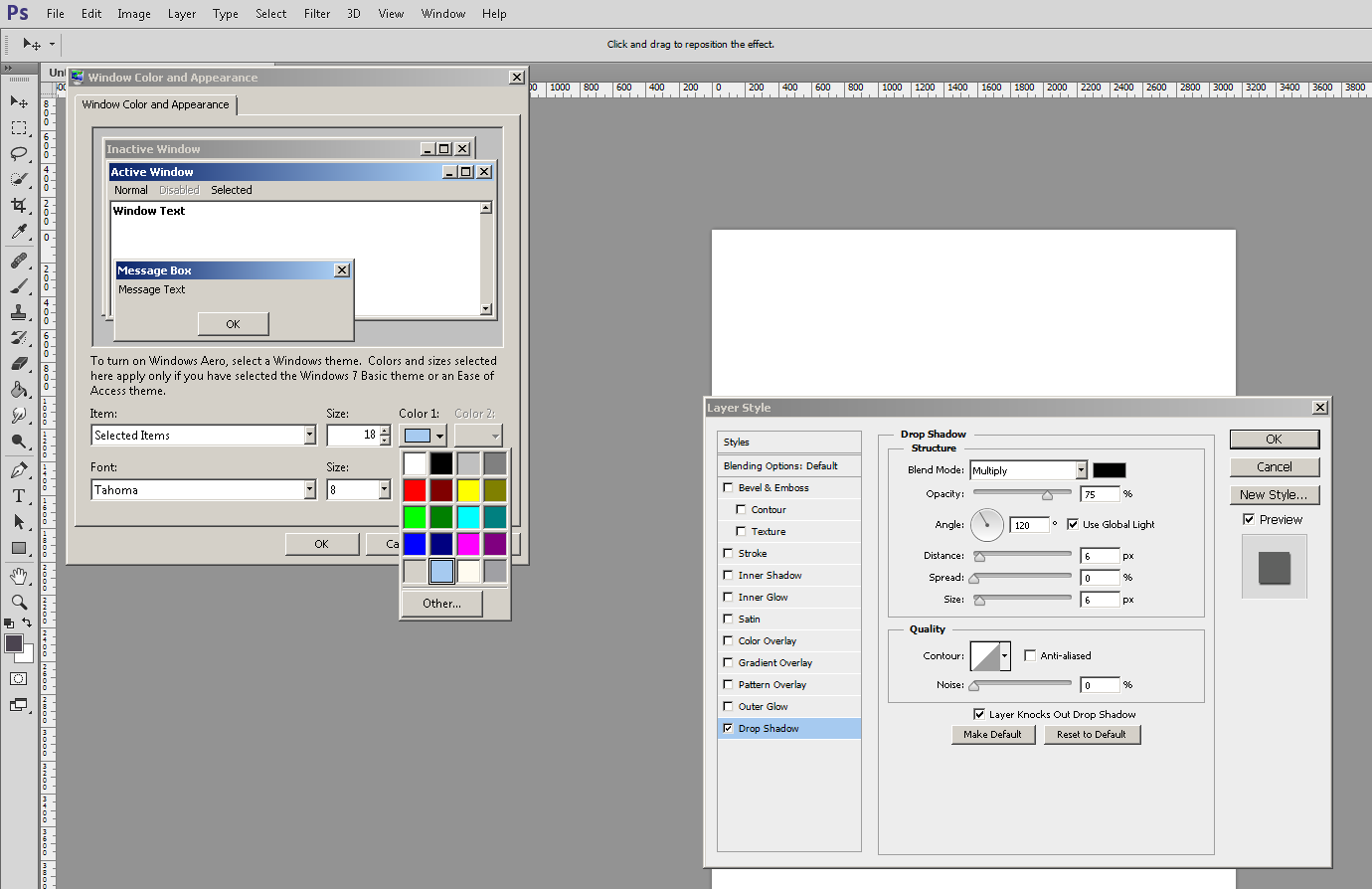Select Blending Options: Default in styles list
The image size is (1372, 889).
coord(789,465)
